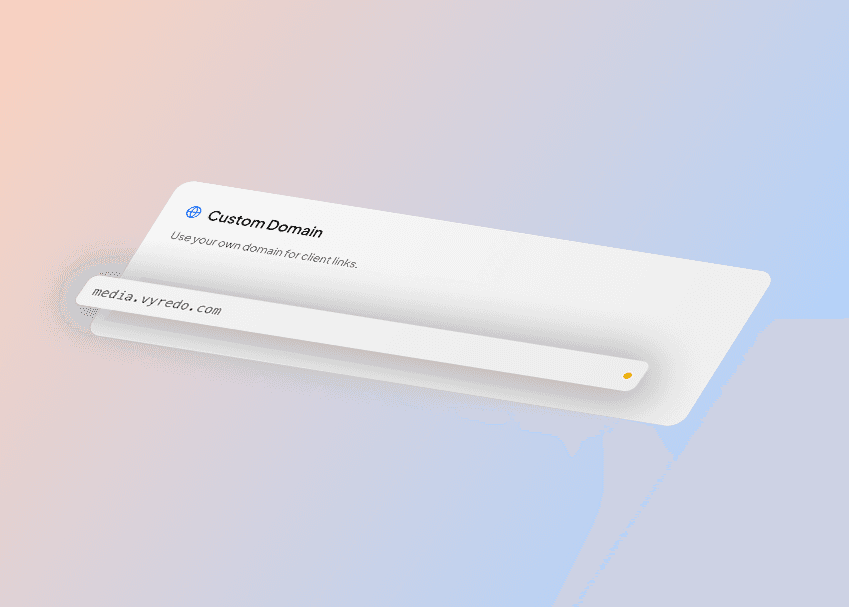Click the '.com' ending of the domain
This screenshot has width=849, height=607.
coord(206,309)
